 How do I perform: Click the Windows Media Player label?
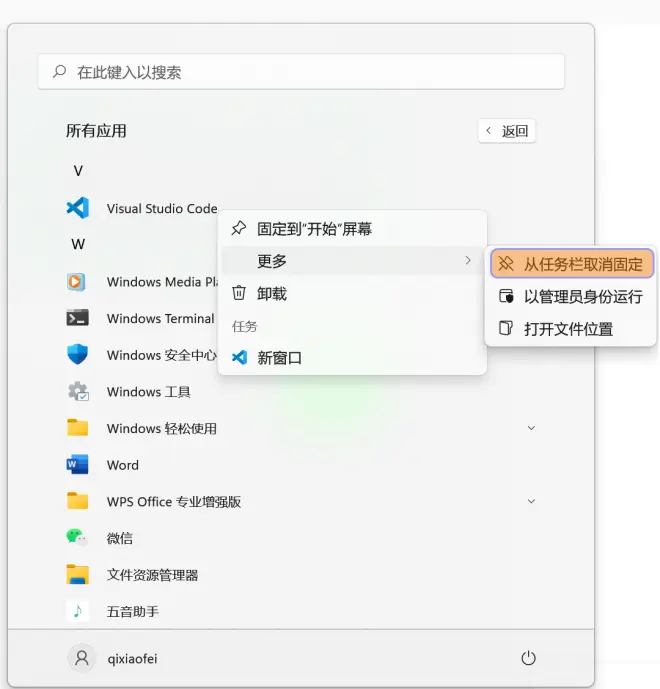pyautogui.click(x=162, y=282)
